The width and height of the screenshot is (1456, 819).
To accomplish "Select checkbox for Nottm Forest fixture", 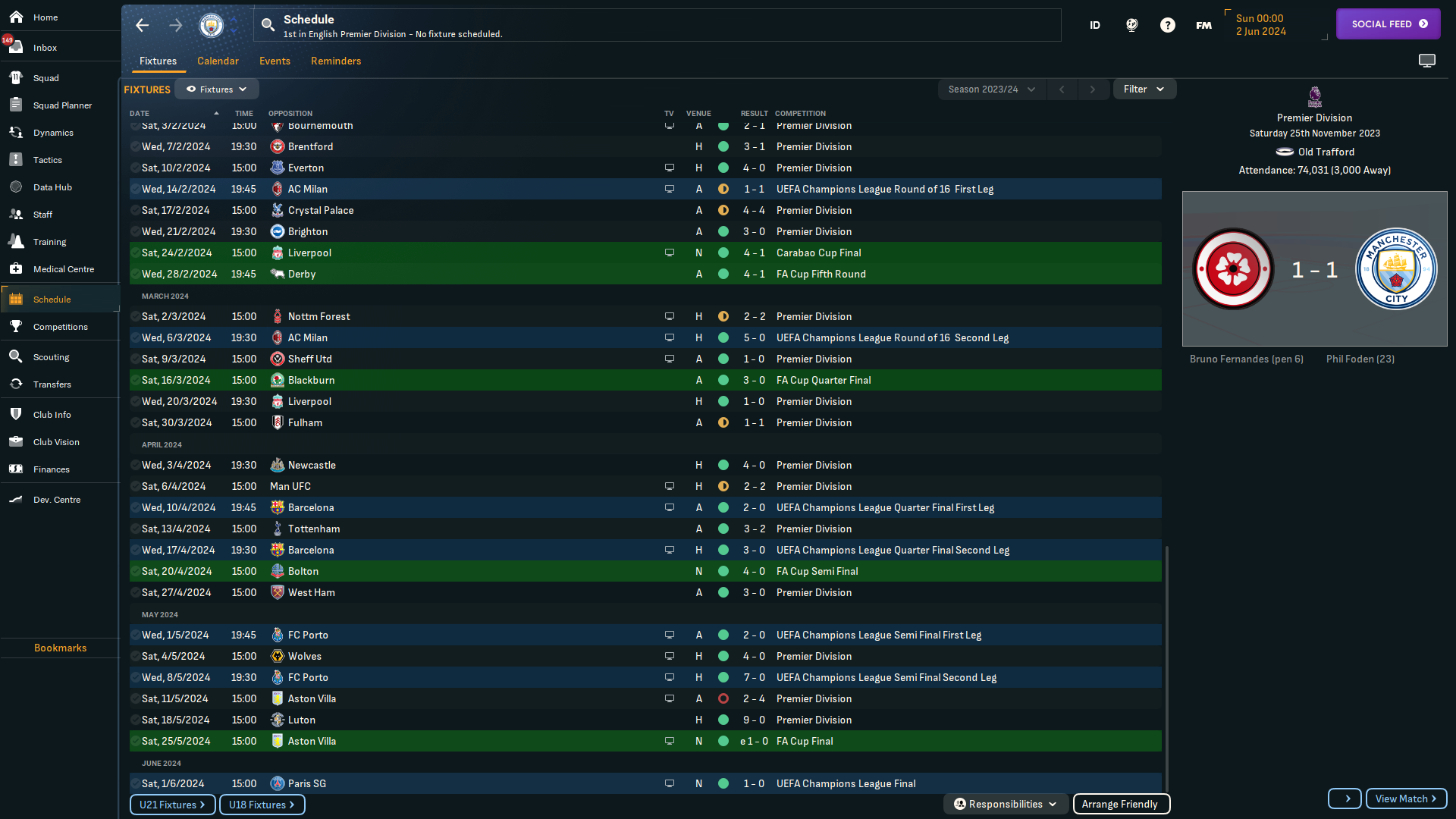I will 135,316.
